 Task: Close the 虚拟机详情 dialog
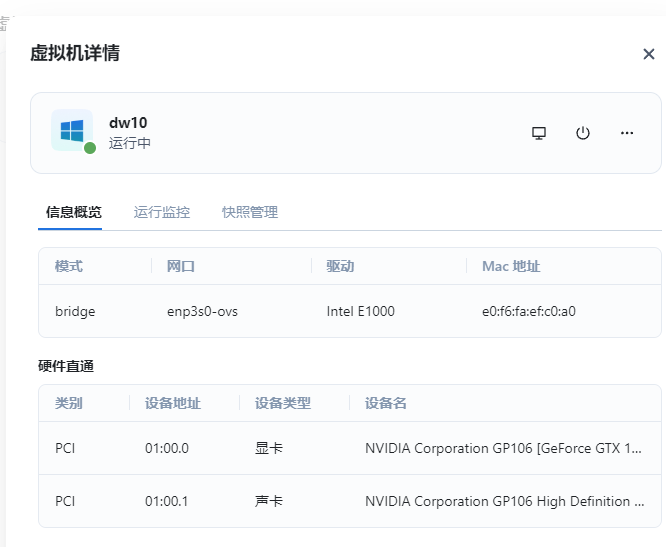click(648, 54)
